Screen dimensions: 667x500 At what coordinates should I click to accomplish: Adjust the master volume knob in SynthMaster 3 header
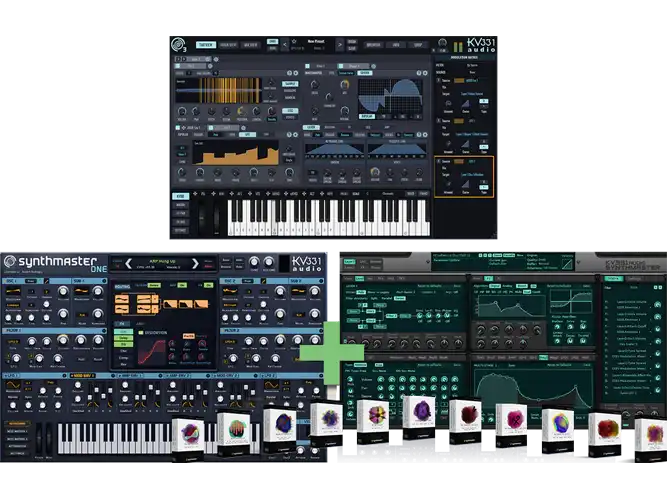[442, 43]
